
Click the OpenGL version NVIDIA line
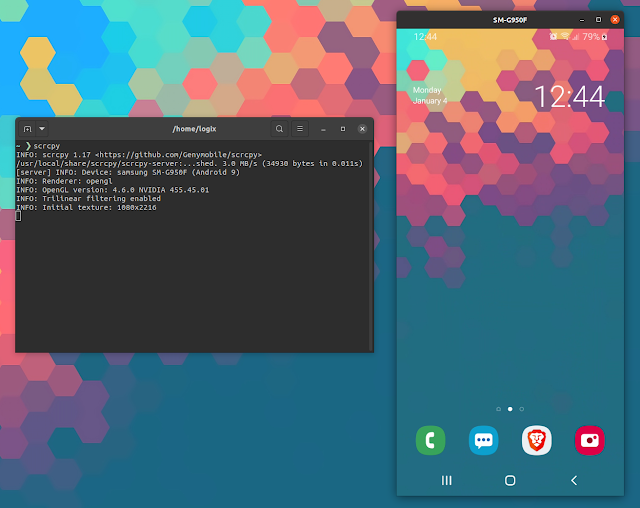(x=113, y=190)
